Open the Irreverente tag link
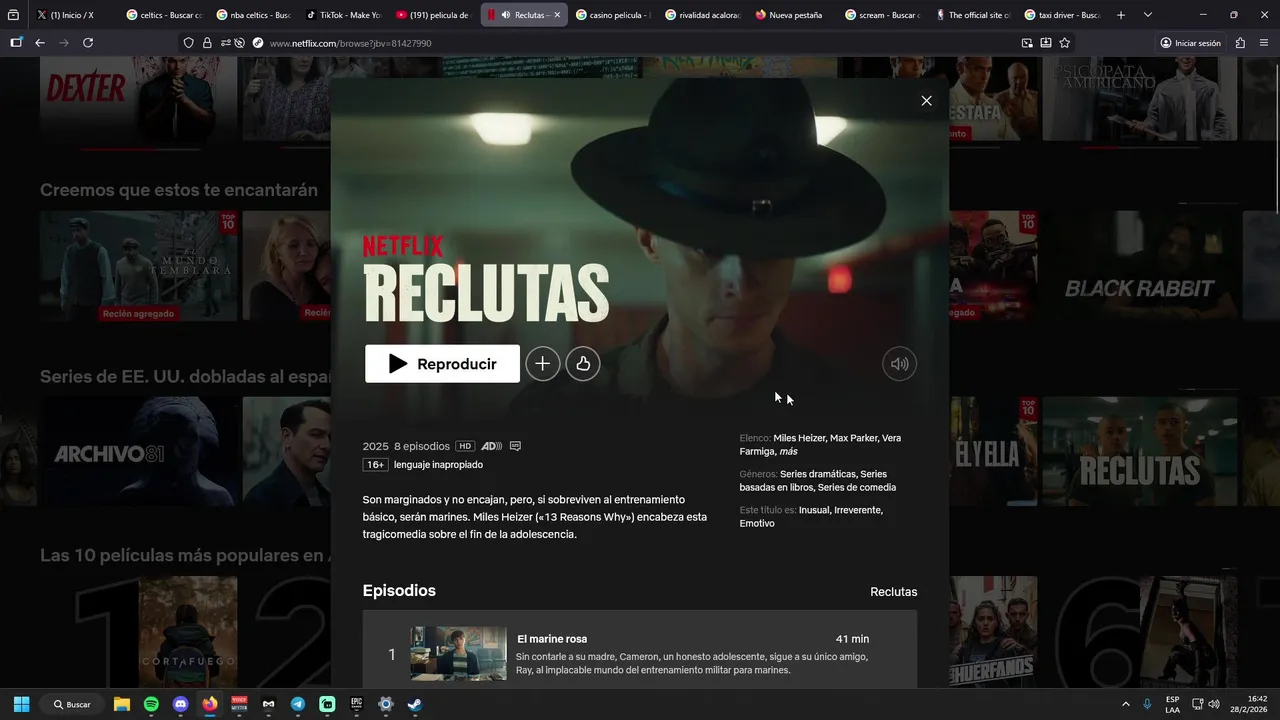1280x720 pixels. coord(858,510)
